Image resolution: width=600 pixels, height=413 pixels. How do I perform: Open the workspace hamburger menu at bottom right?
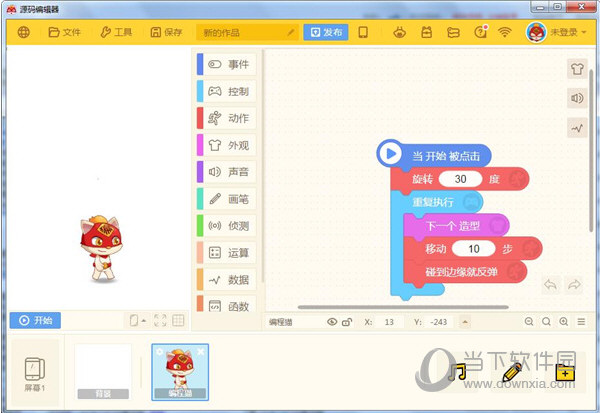[x=581, y=322]
